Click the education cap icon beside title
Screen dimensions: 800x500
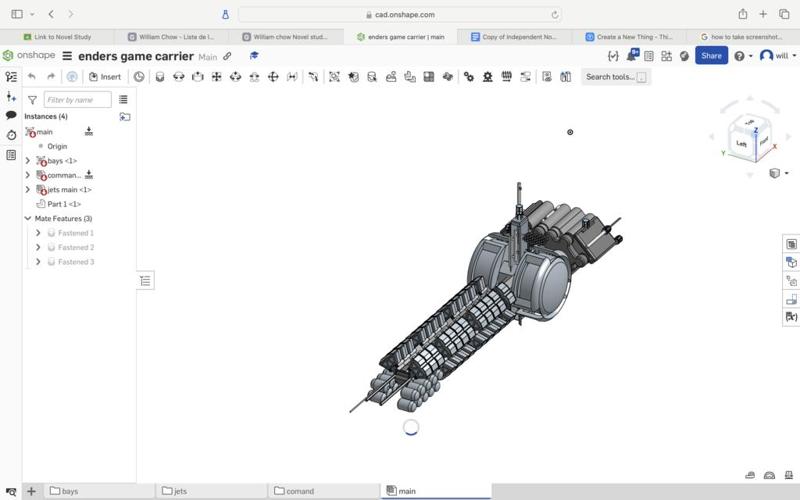[x=254, y=56]
